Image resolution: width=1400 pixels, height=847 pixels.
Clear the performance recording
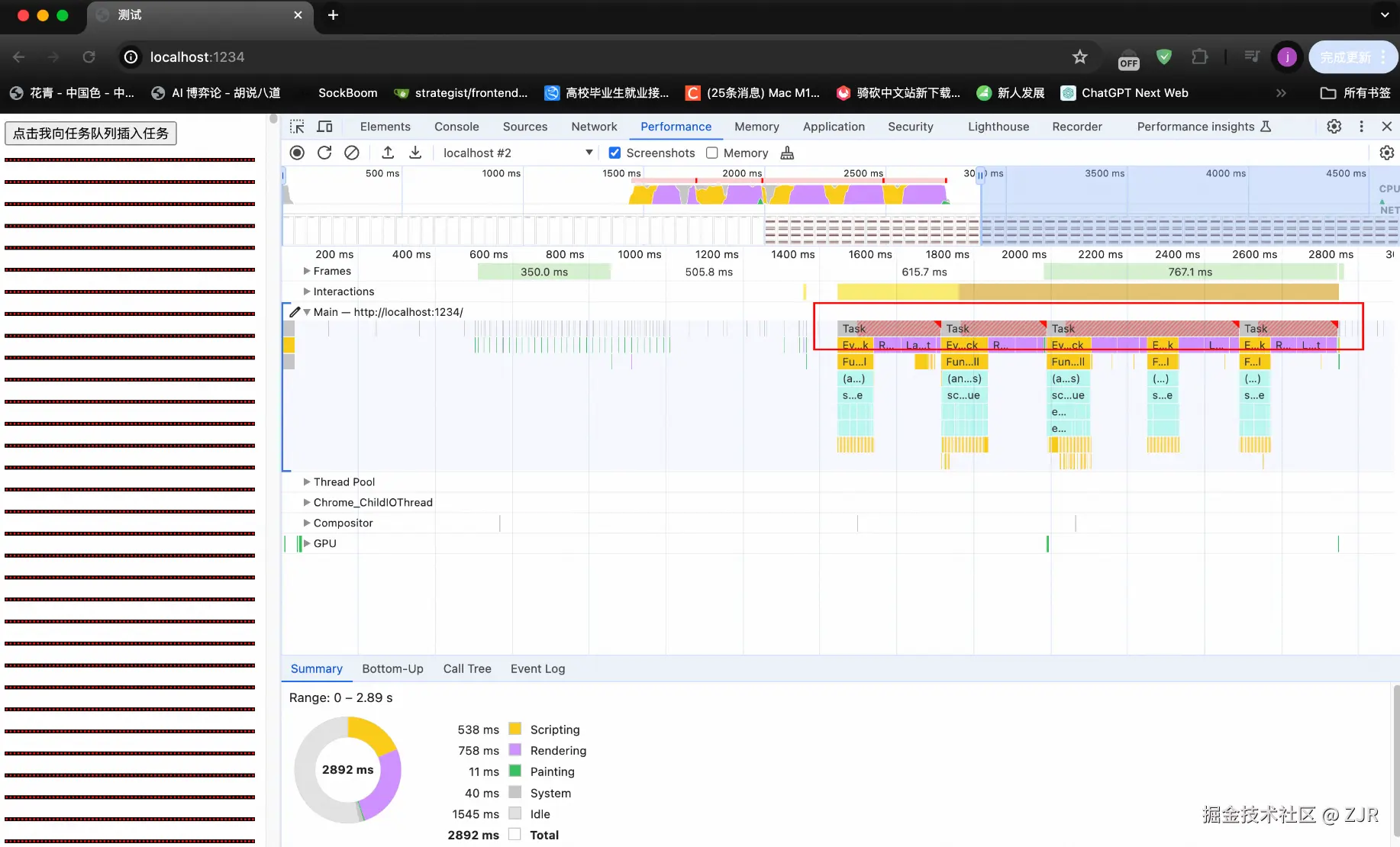(351, 153)
